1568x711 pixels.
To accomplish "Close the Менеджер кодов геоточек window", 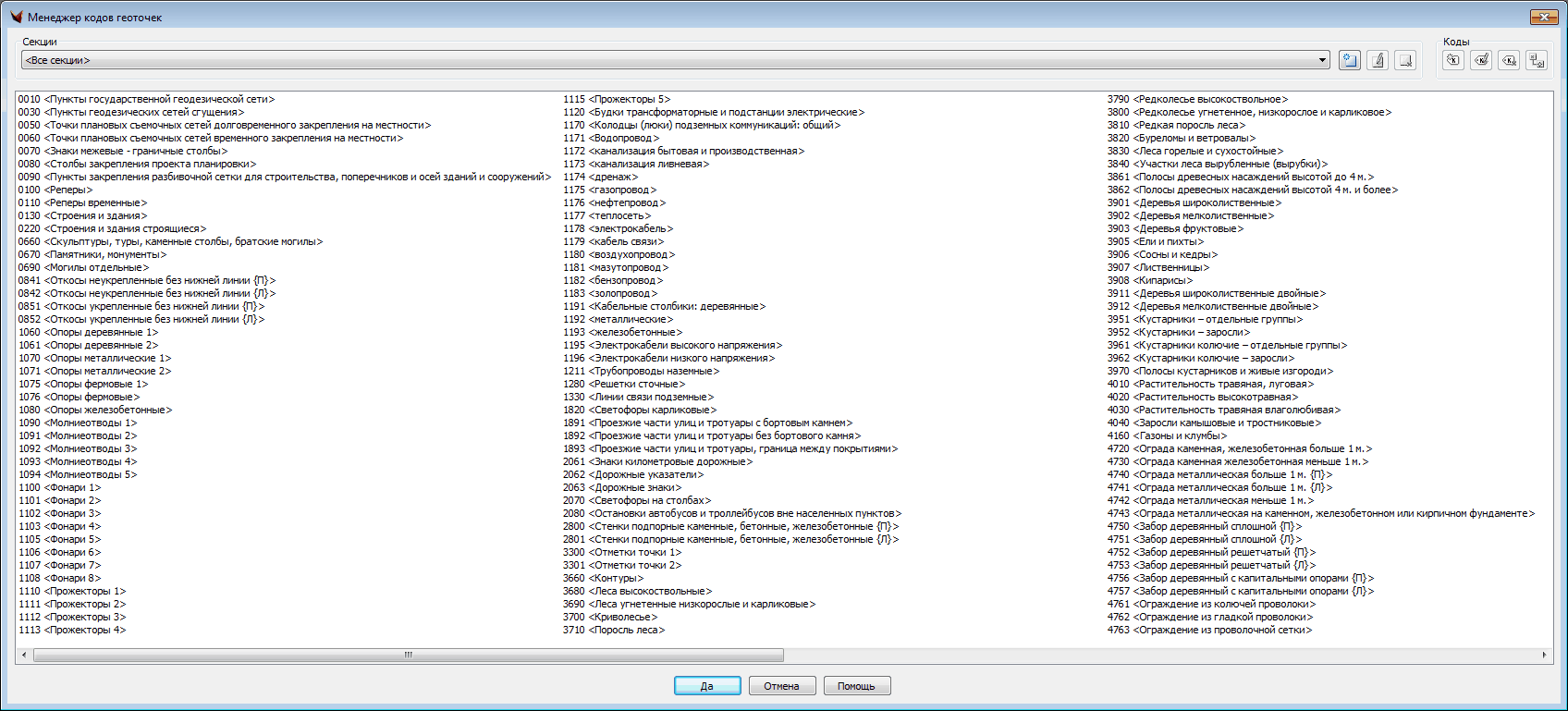I will (x=1543, y=17).
